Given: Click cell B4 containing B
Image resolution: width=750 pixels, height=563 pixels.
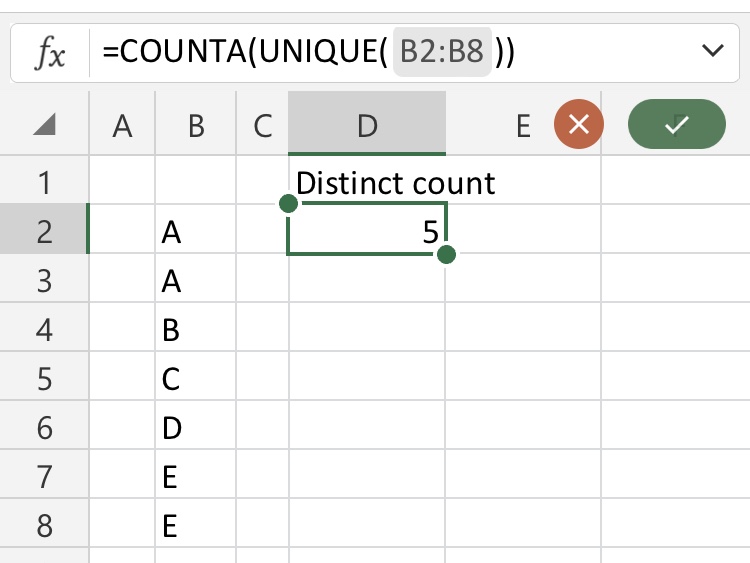Looking at the screenshot, I should (x=196, y=330).
